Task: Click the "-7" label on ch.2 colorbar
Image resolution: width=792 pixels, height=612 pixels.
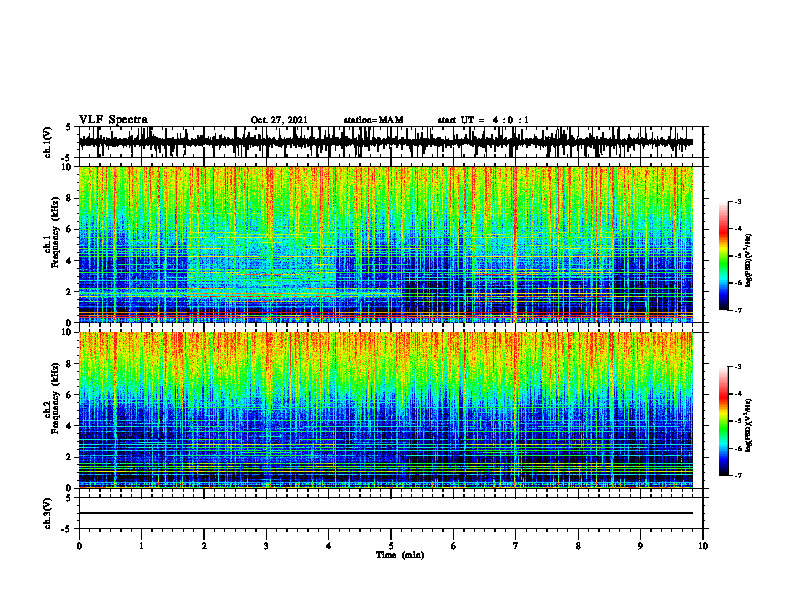Action: [738, 476]
